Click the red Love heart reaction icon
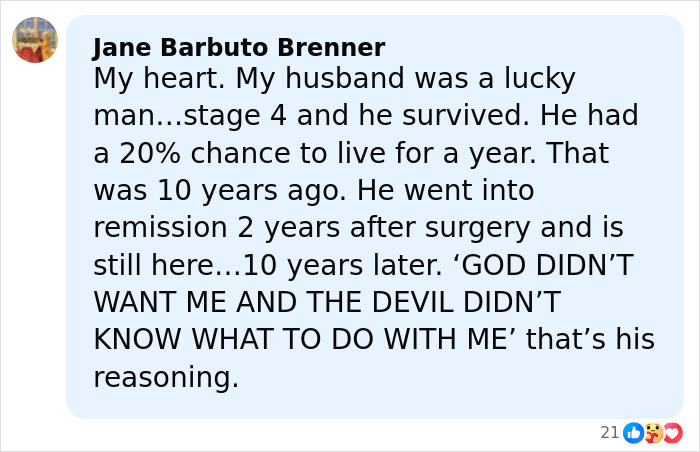Screen dimensions: 700x452 pyautogui.click(x=672, y=432)
